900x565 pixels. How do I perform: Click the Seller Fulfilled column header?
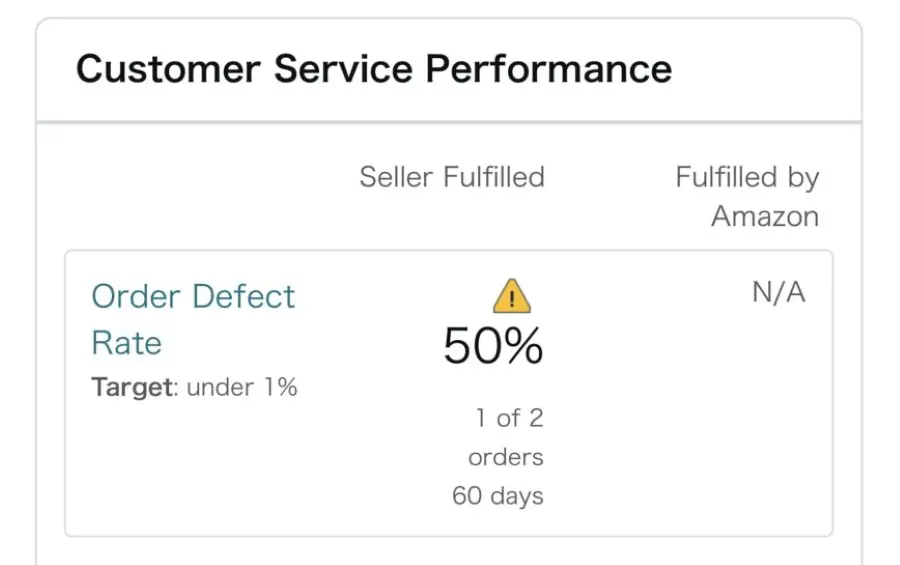click(452, 176)
